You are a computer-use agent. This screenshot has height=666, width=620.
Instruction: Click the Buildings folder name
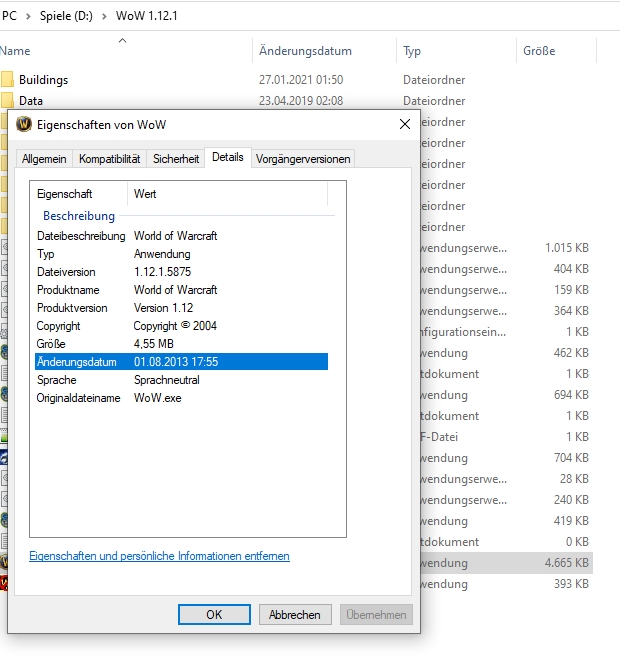coord(43,80)
